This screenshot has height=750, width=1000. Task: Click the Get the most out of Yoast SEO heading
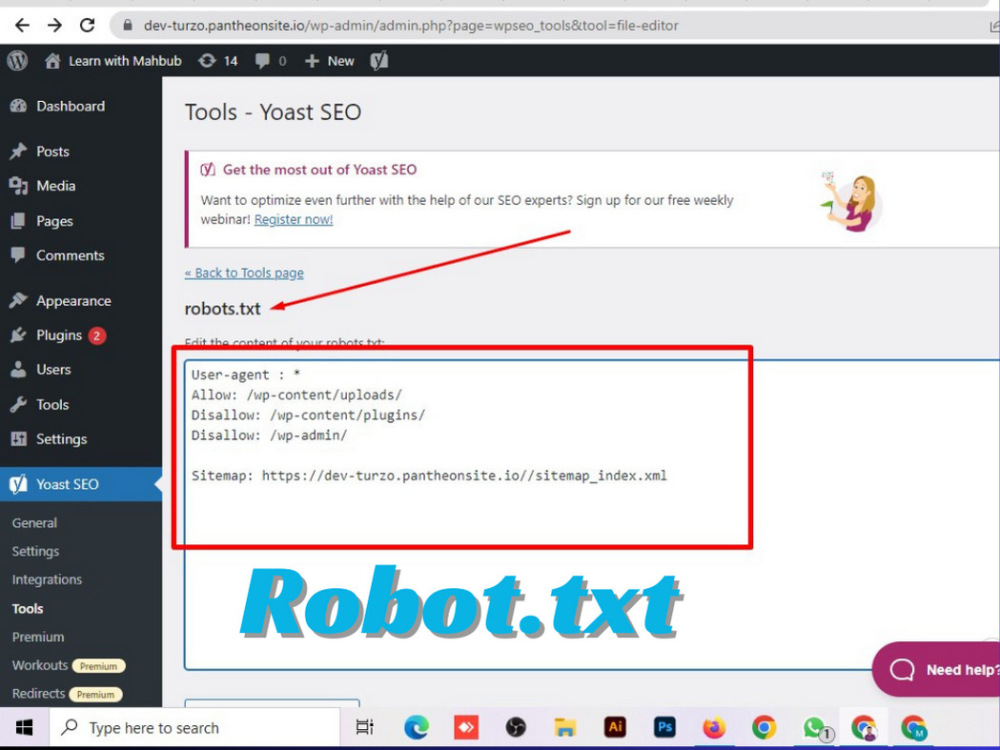click(x=320, y=170)
